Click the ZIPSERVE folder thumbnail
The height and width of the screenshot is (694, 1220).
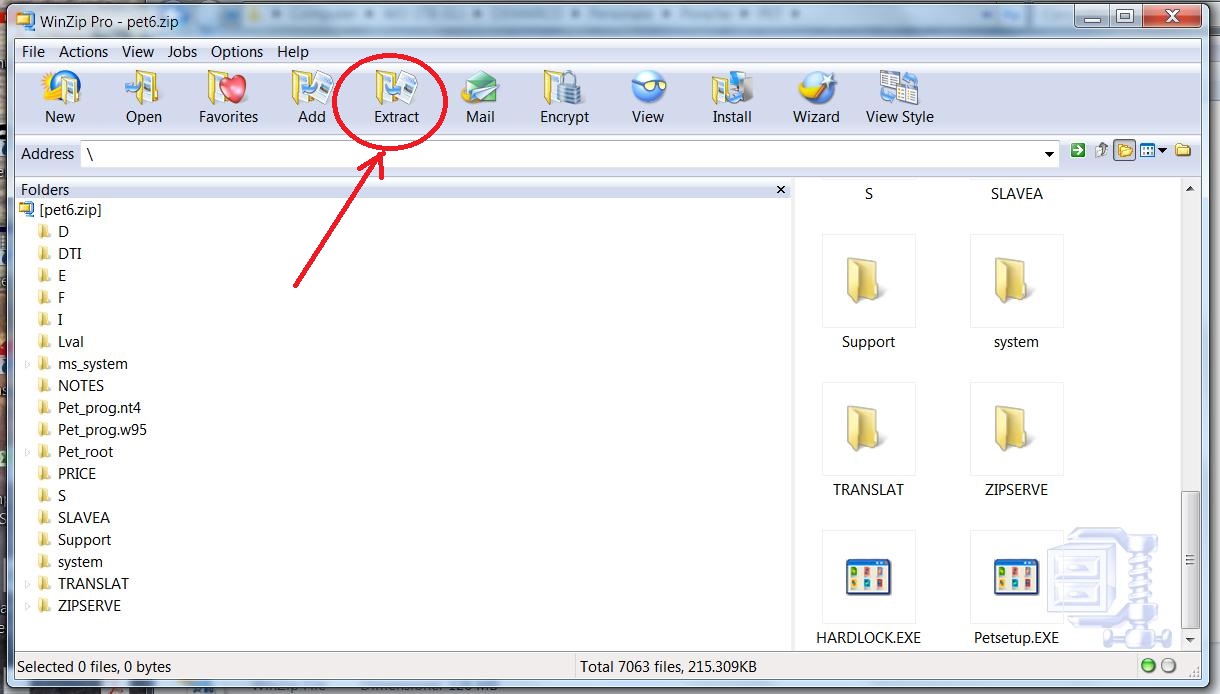click(x=1016, y=429)
